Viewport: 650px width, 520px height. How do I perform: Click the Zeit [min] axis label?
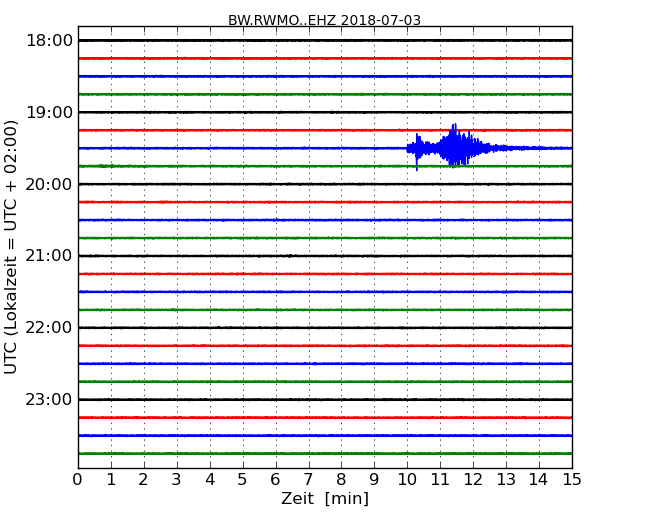pos(325,498)
